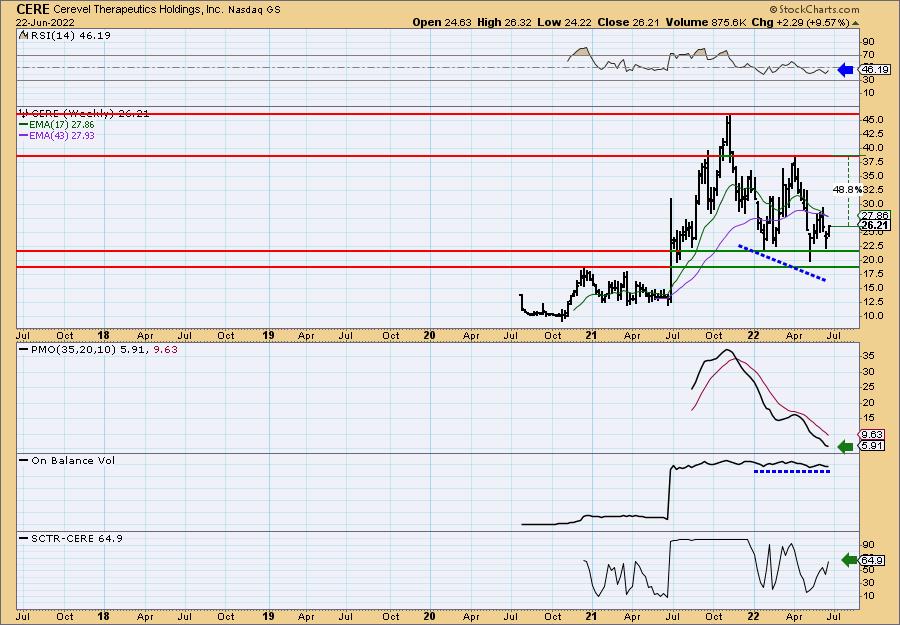Click the Low 24.22 value in header
Screen dimensions: 900x625
tap(564, 22)
